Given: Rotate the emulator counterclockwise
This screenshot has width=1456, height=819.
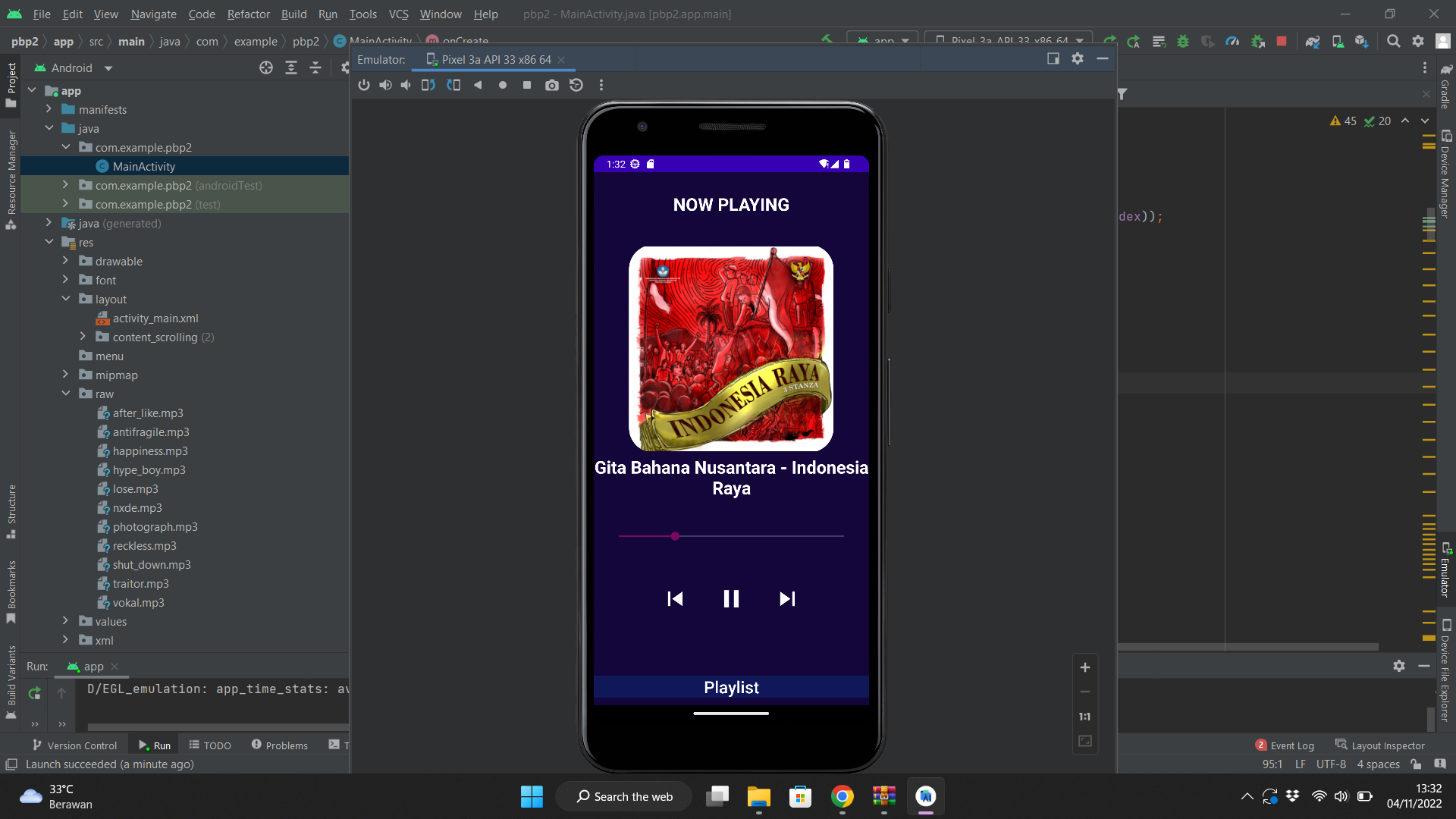Looking at the screenshot, I should click(x=428, y=85).
